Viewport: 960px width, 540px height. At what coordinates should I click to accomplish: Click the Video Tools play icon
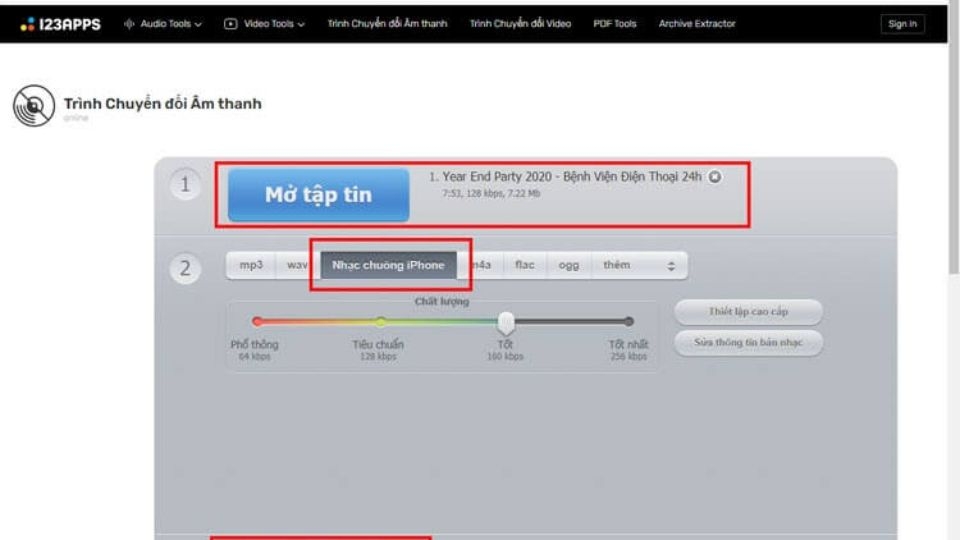click(x=230, y=24)
